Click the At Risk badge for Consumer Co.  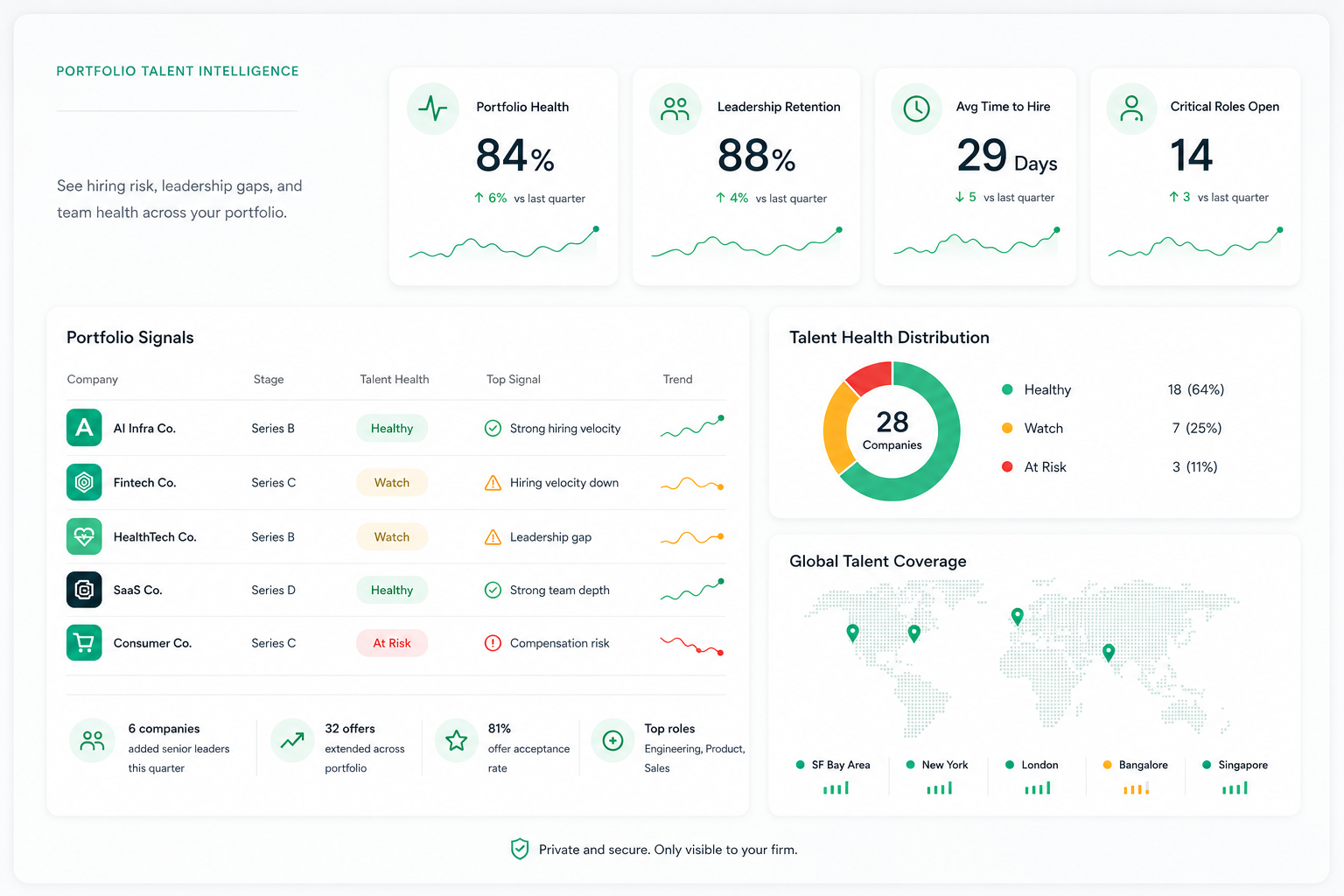click(392, 643)
